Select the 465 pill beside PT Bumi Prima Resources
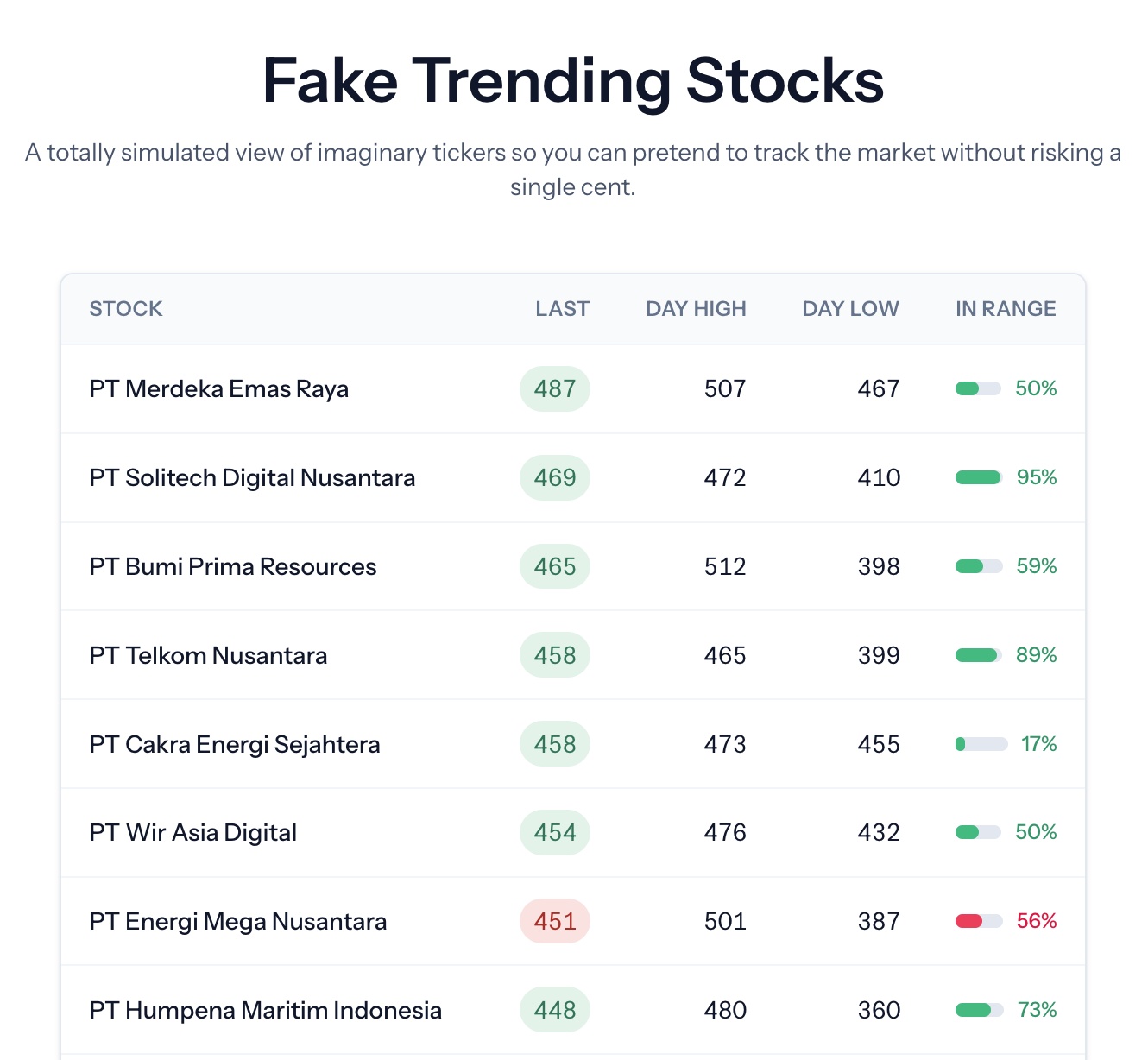The width and height of the screenshot is (1148, 1060). 554,566
